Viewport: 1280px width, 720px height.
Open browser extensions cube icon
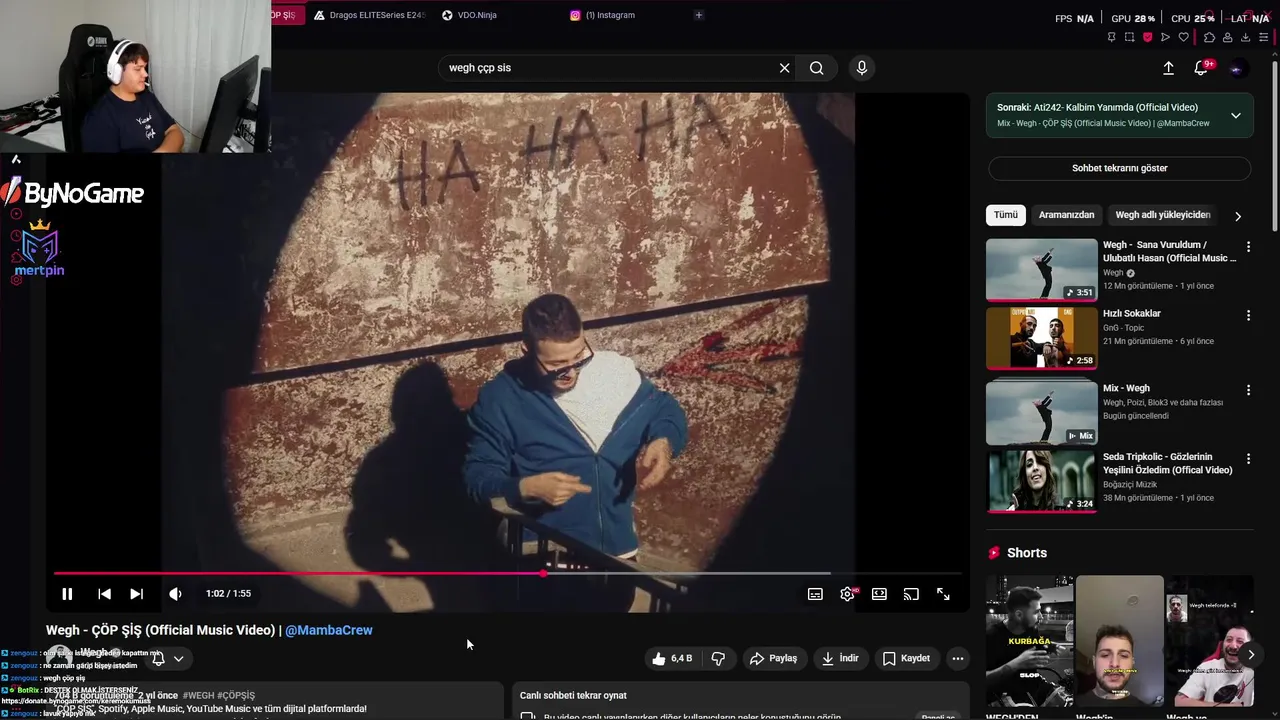click(x=1209, y=37)
